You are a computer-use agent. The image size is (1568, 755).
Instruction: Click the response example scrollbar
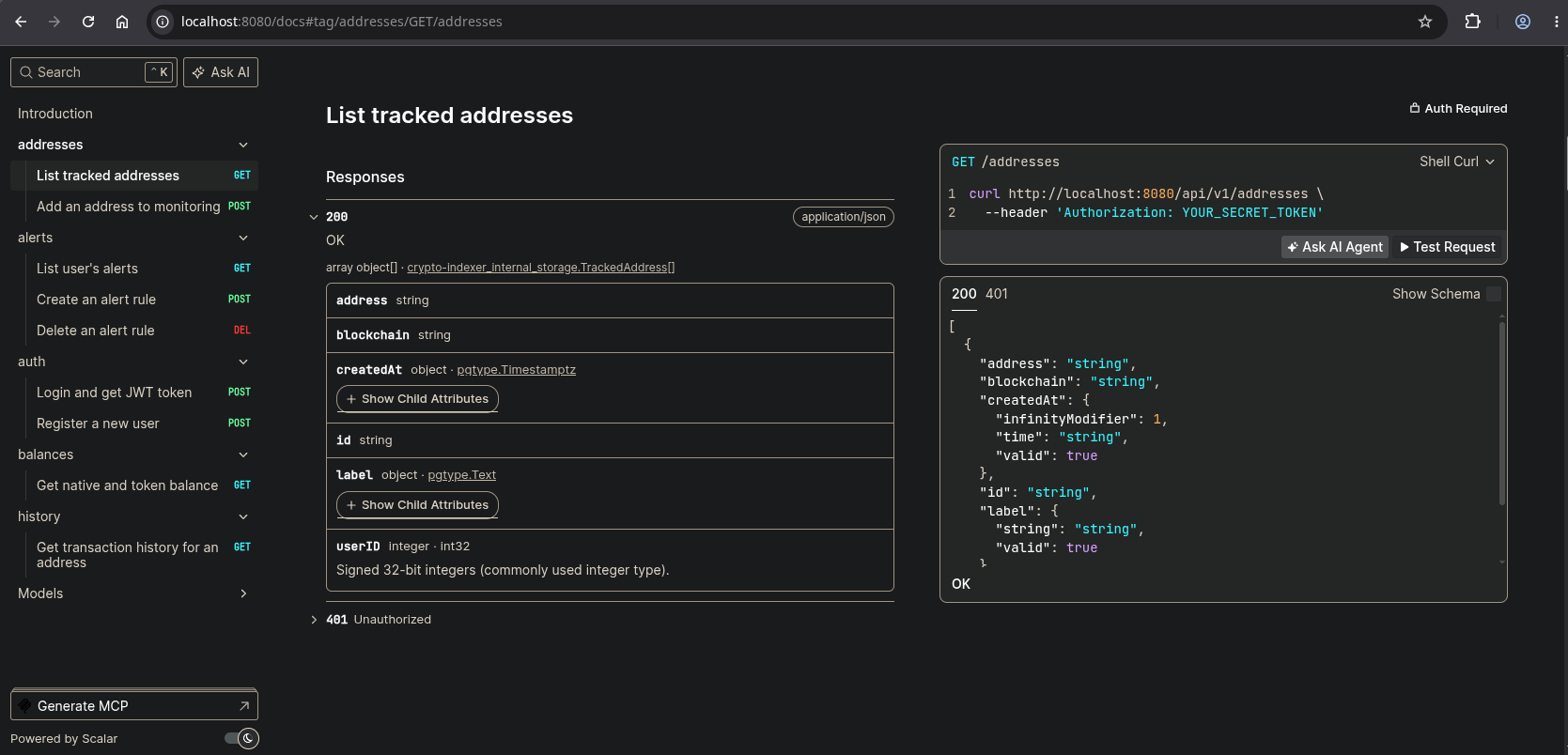click(1501, 413)
